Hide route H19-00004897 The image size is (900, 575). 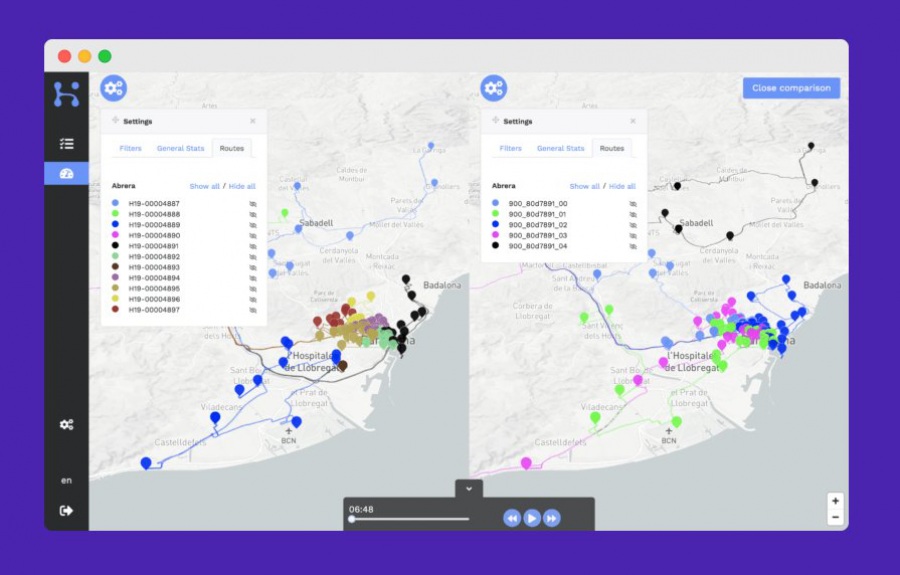click(x=253, y=310)
